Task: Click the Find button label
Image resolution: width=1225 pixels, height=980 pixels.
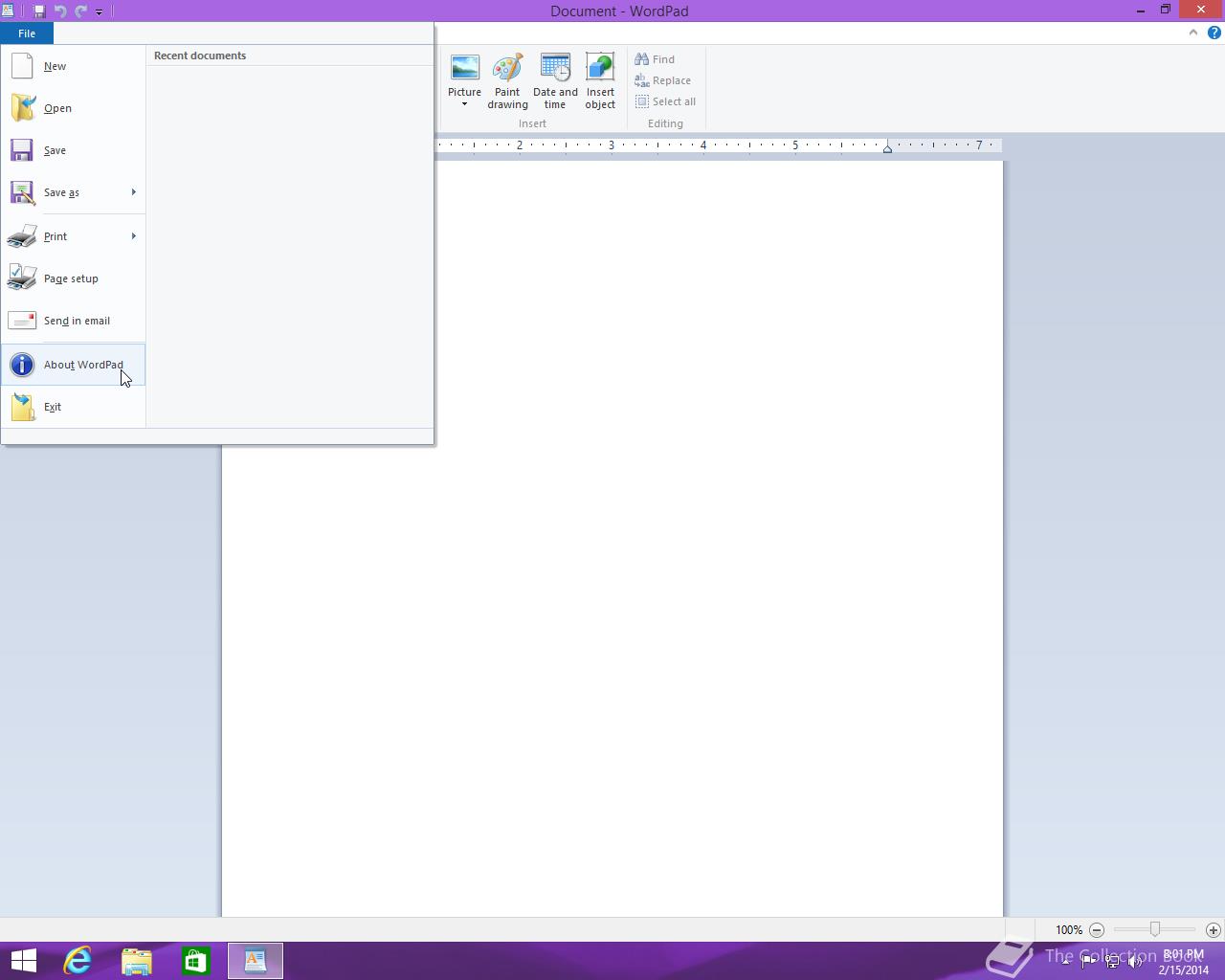Action: pyautogui.click(x=663, y=59)
